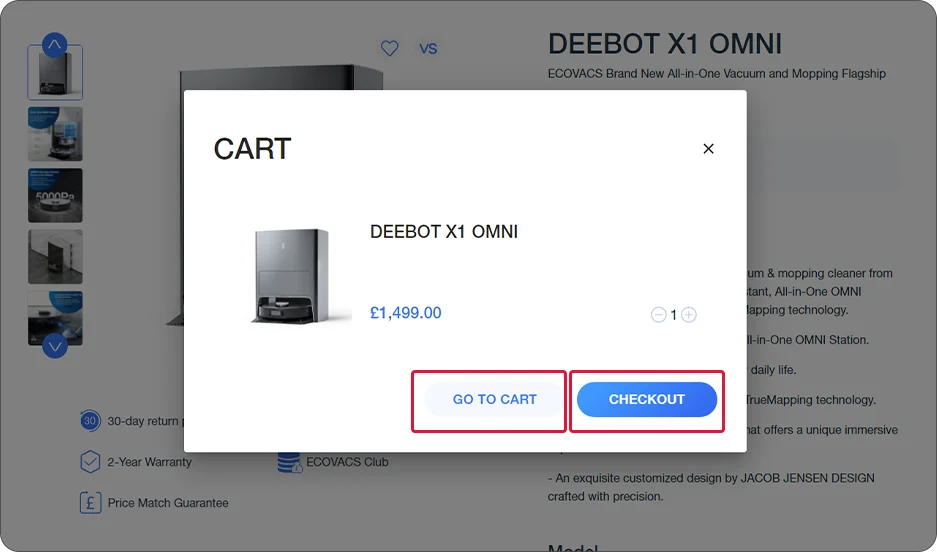937x552 pixels.
Task: Show previous thumbnails with up arrow
Action: 54,45
